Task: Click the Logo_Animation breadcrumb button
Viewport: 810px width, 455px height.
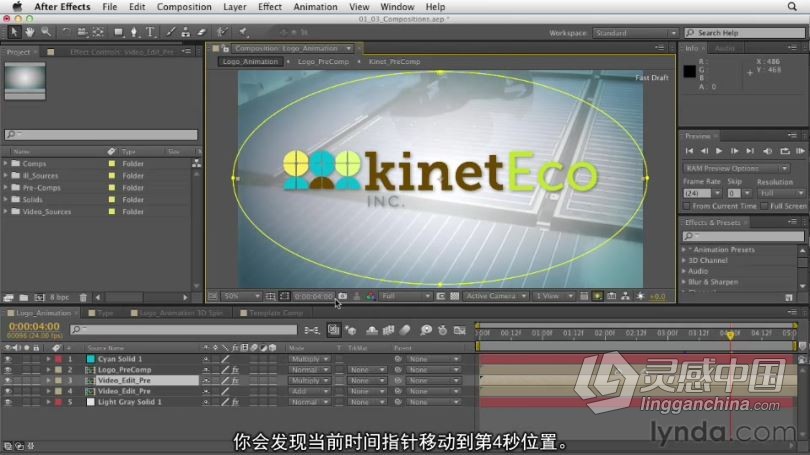Action: click(x=250, y=61)
